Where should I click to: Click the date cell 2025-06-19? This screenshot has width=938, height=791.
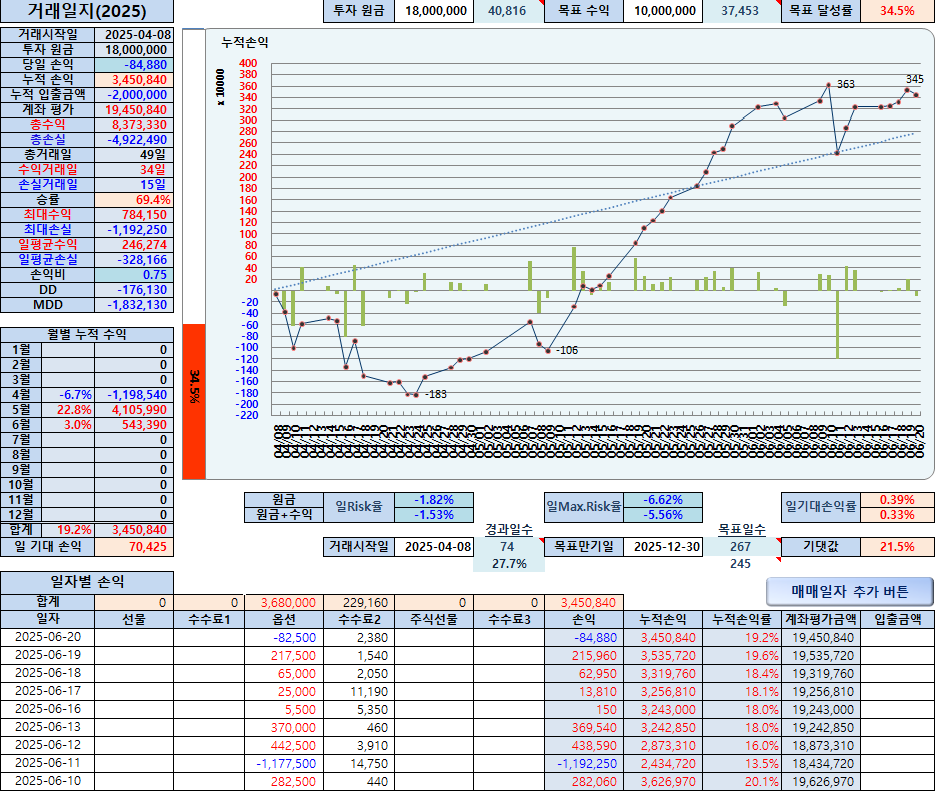[x=48, y=655]
